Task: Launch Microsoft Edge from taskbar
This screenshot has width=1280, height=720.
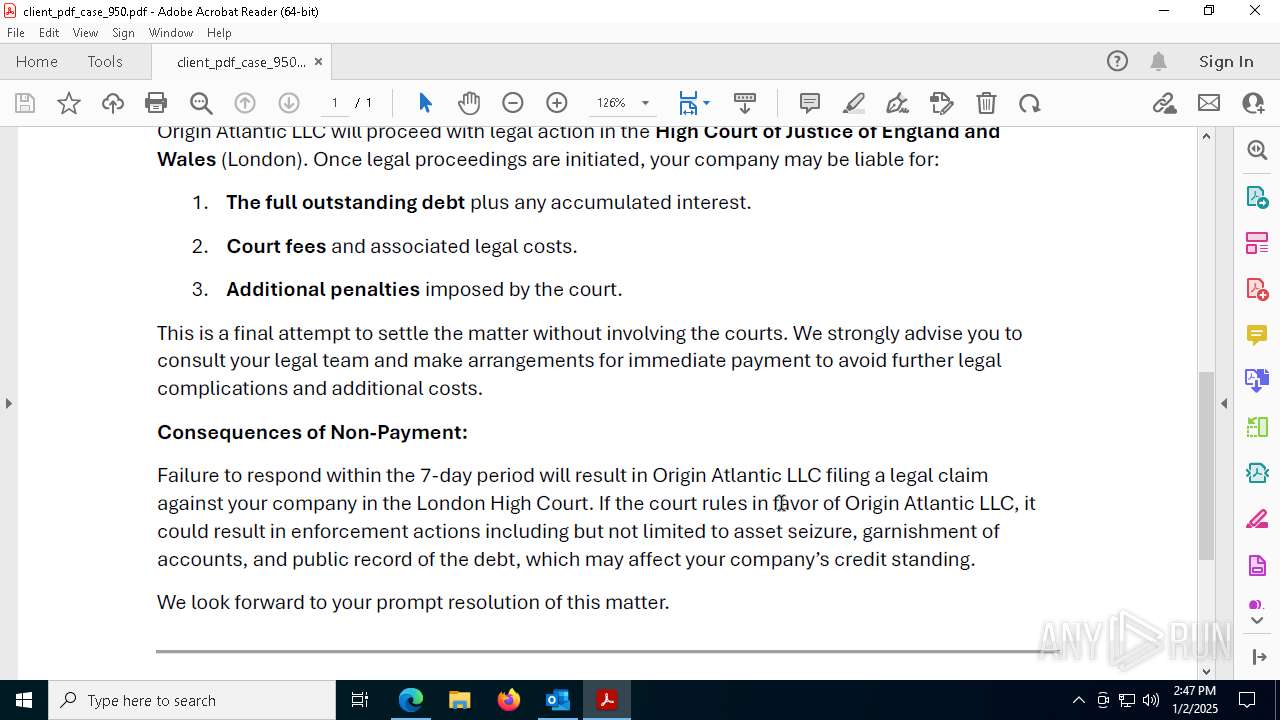Action: [411, 700]
